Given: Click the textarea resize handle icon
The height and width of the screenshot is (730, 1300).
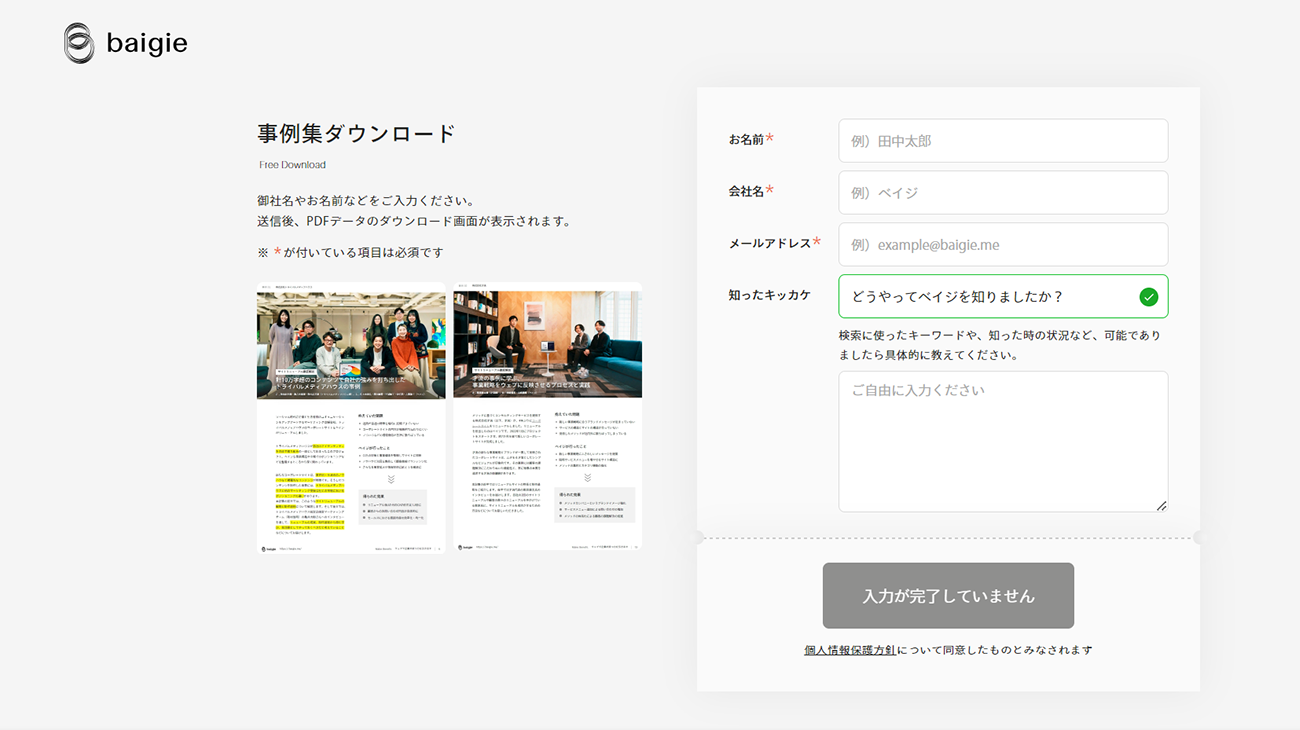Looking at the screenshot, I should [x=1163, y=507].
